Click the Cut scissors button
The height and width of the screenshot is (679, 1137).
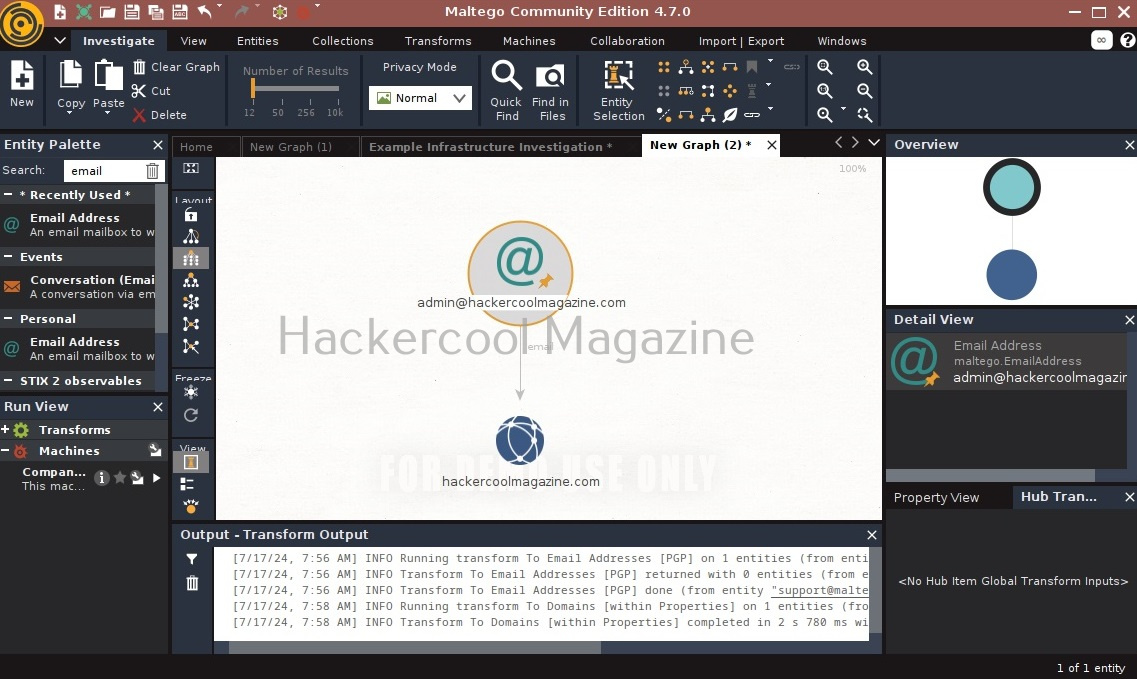151,91
